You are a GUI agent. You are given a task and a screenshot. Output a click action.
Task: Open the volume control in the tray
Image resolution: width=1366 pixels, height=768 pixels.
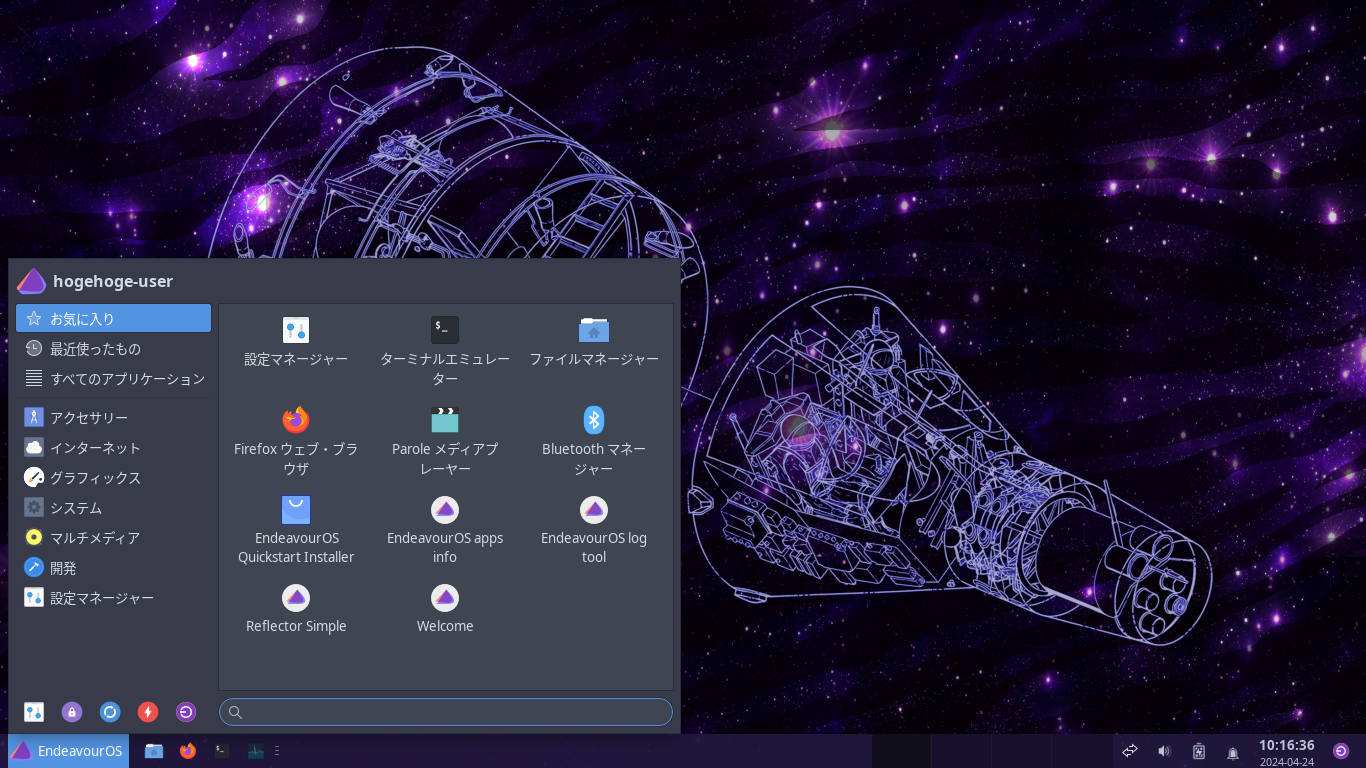click(x=1164, y=751)
